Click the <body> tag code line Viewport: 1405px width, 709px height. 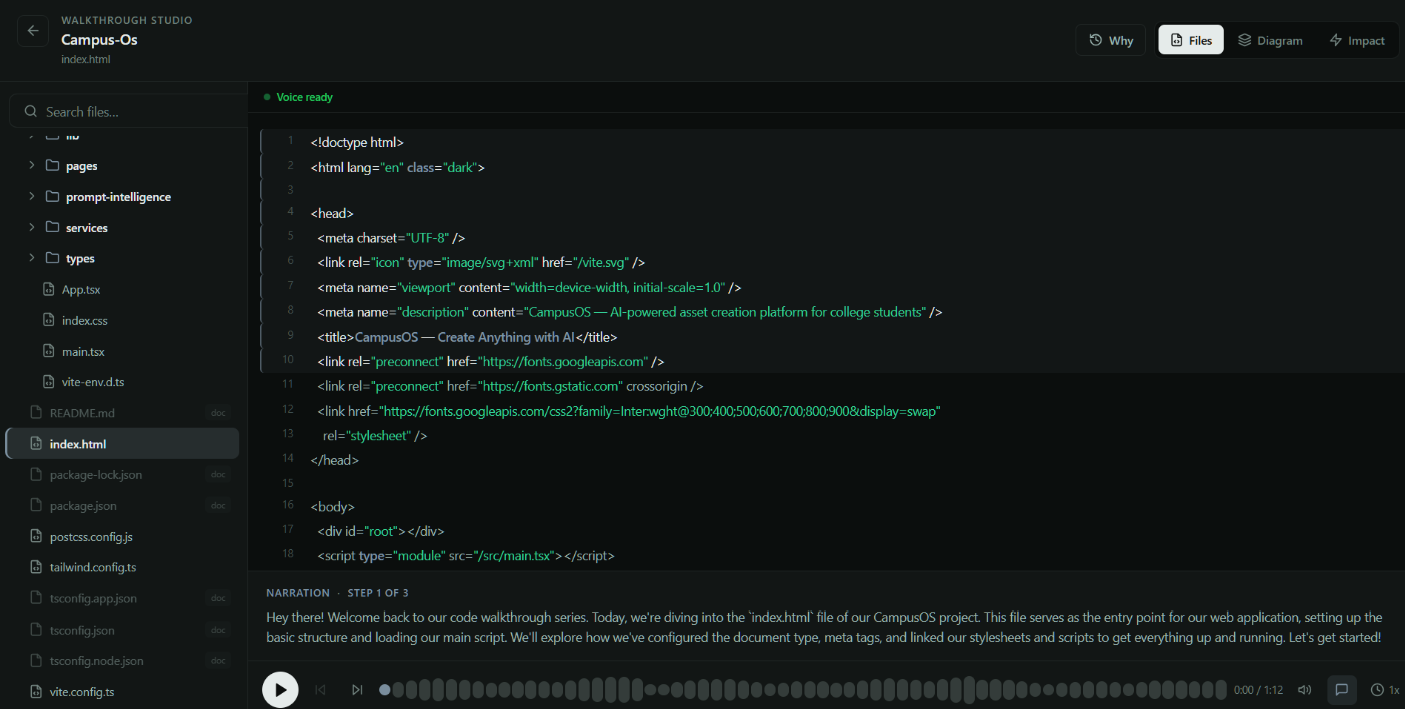tap(332, 506)
